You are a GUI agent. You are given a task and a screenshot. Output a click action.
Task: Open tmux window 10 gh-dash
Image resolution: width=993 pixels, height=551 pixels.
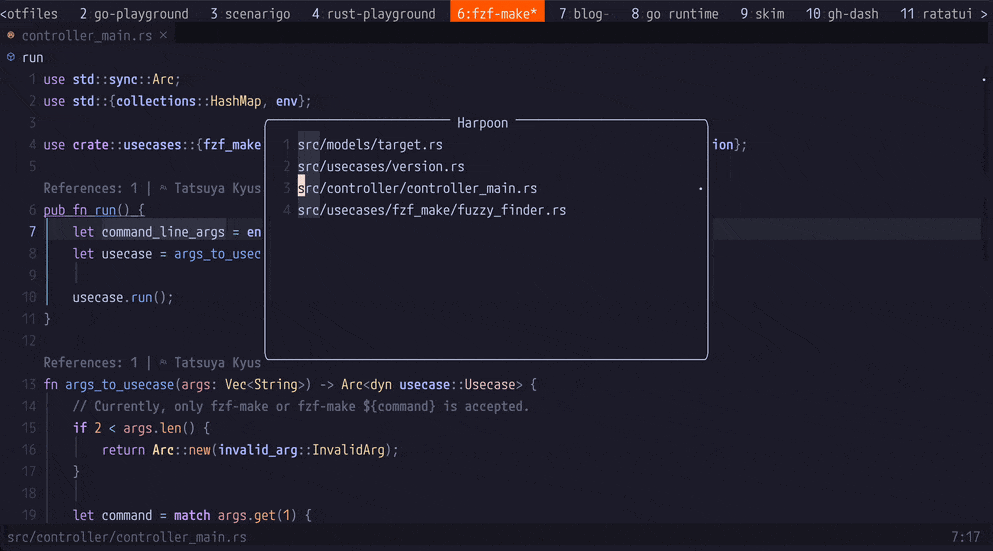pyautogui.click(x=842, y=13)
